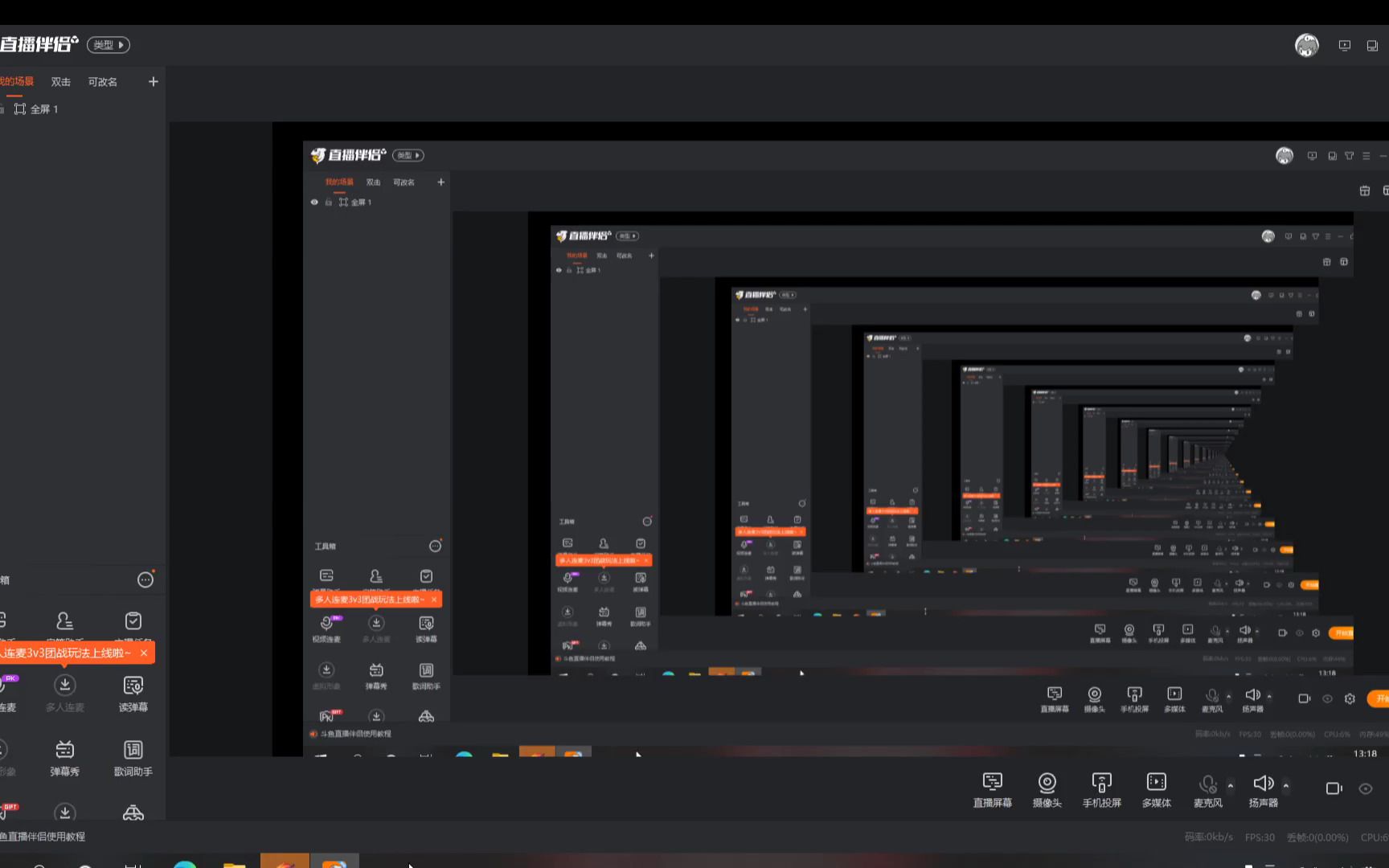Open the 弹幕秀 tool in the main toolbox
Image resolution: width=1389 pixels, height=868 pixels.
coord(64,758)
